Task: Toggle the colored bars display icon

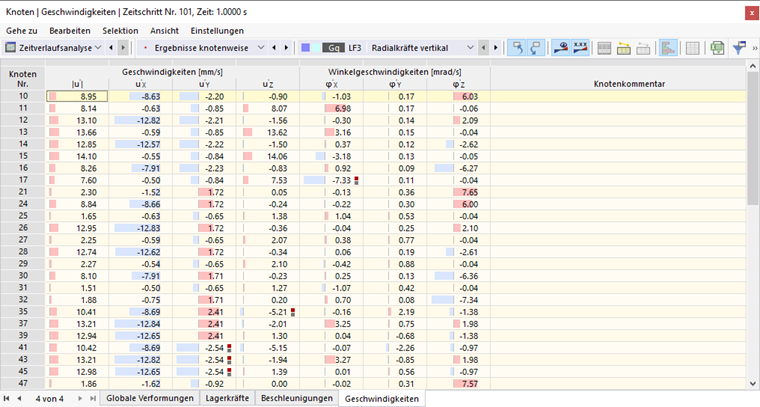Action: pos(668,47)
